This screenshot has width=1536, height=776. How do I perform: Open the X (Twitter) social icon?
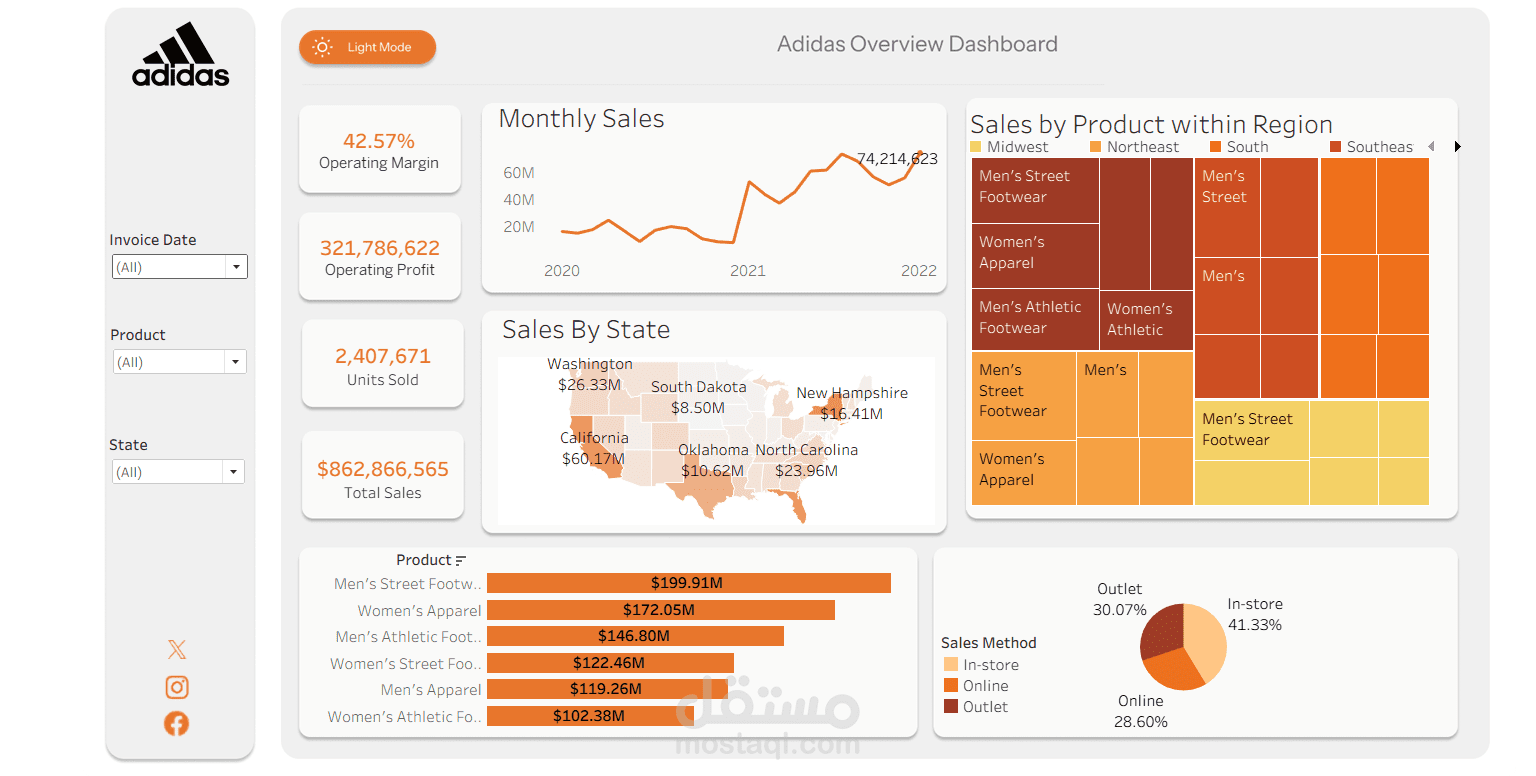point(177,650)
